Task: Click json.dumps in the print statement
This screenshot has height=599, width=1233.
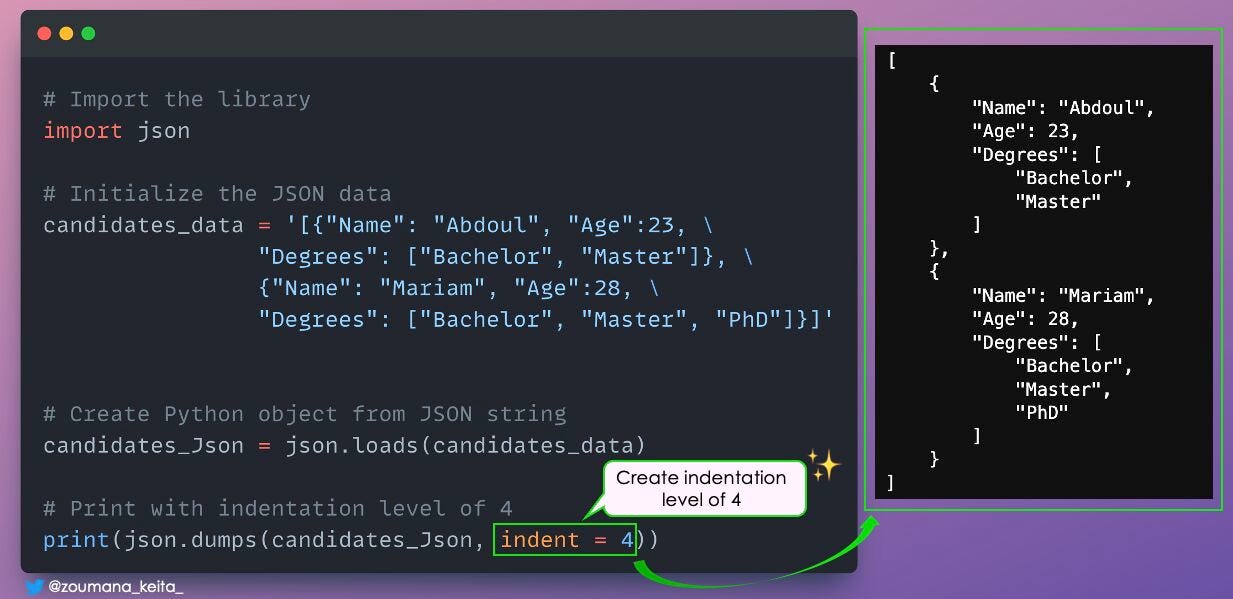Action: point(190,540)
